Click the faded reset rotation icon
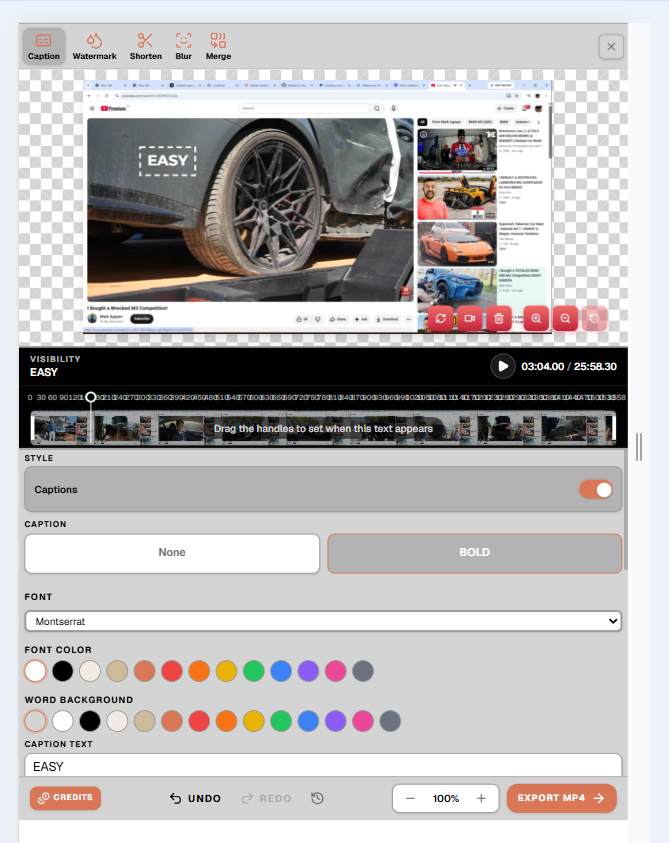The height and width of the screenshot is (843, 669). pyautogui.click(x=594, y=318)
